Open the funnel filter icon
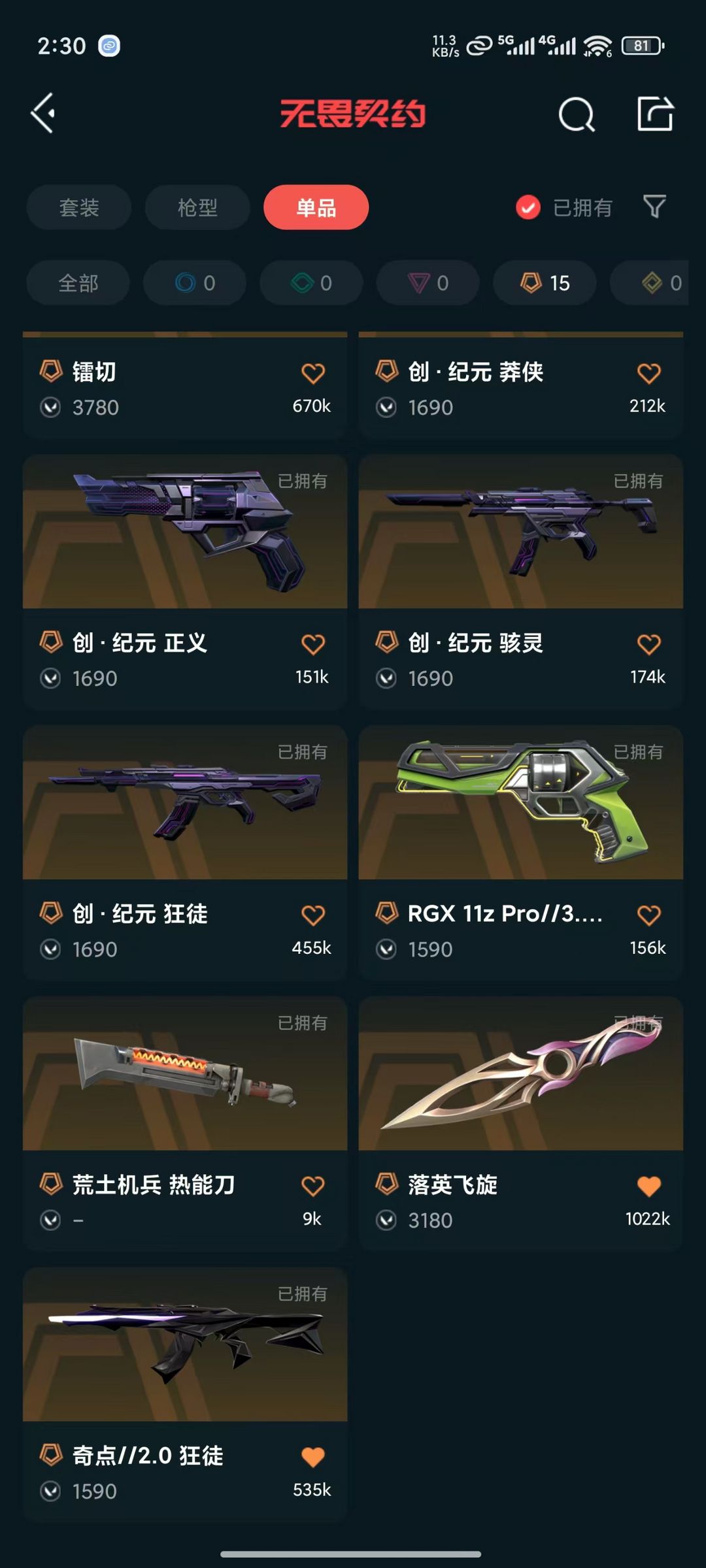 654,207
